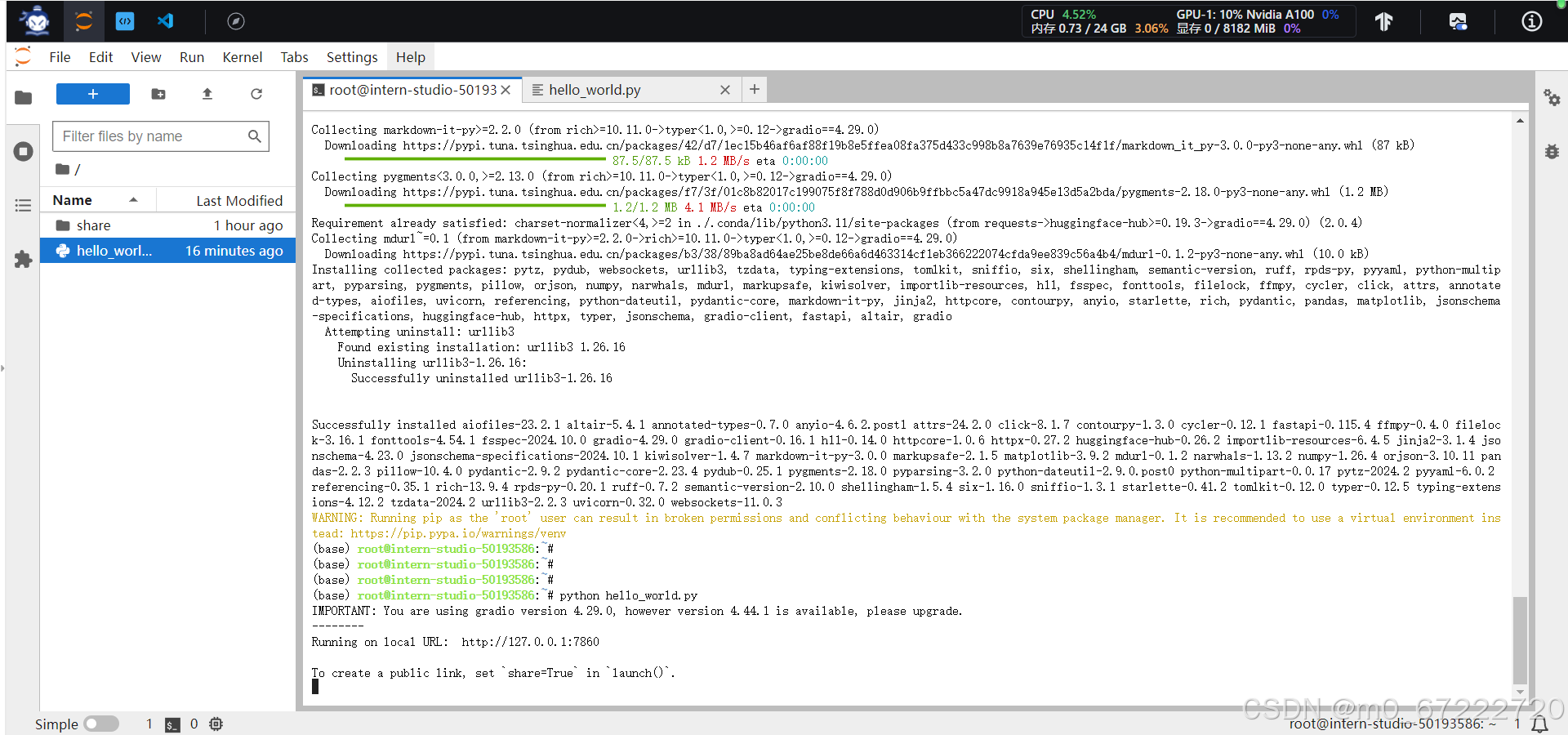Toggle the resource monitor switch in top bar
The image size is (1568, 735).
point(1458,21)
